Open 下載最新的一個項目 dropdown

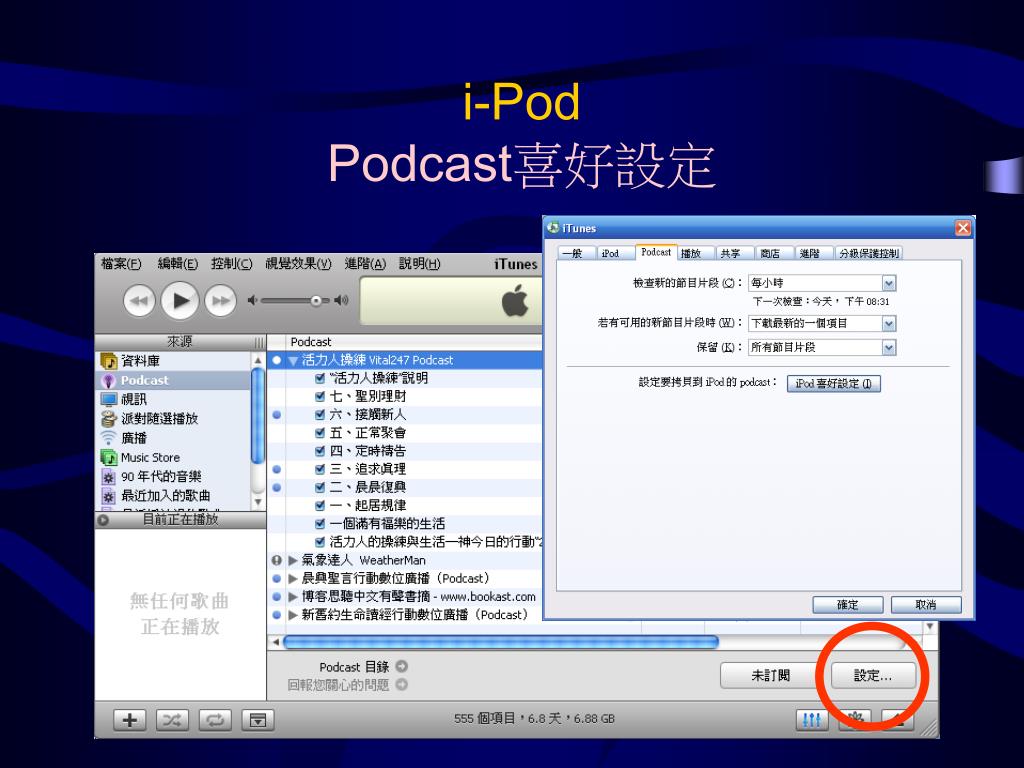tap(822, 323)
